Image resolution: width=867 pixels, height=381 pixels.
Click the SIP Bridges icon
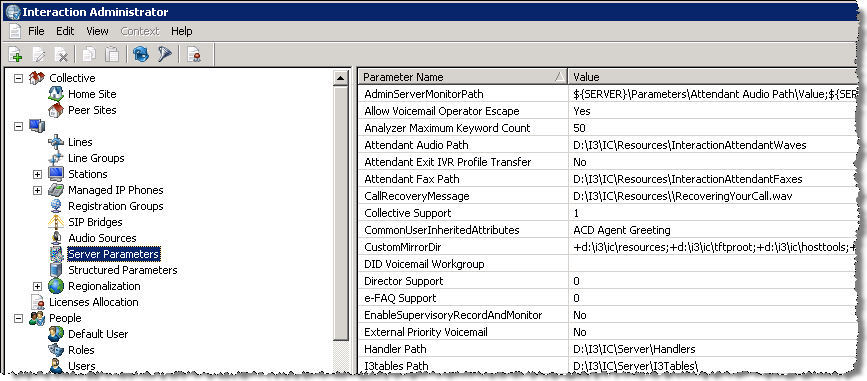[56, 222]
